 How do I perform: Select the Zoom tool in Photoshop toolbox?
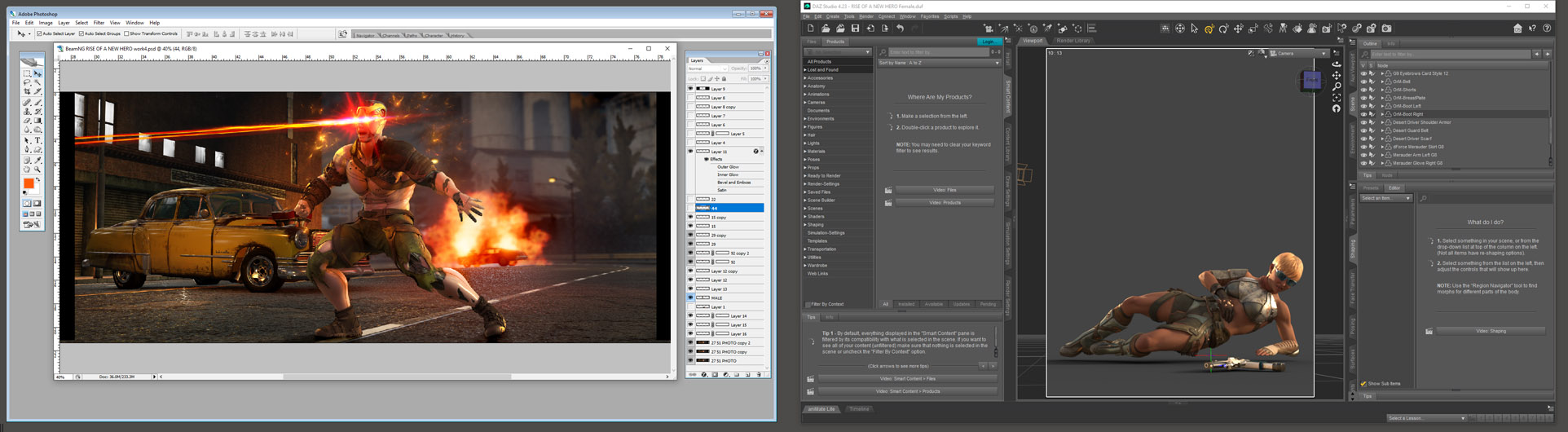(x=37, y=170)
